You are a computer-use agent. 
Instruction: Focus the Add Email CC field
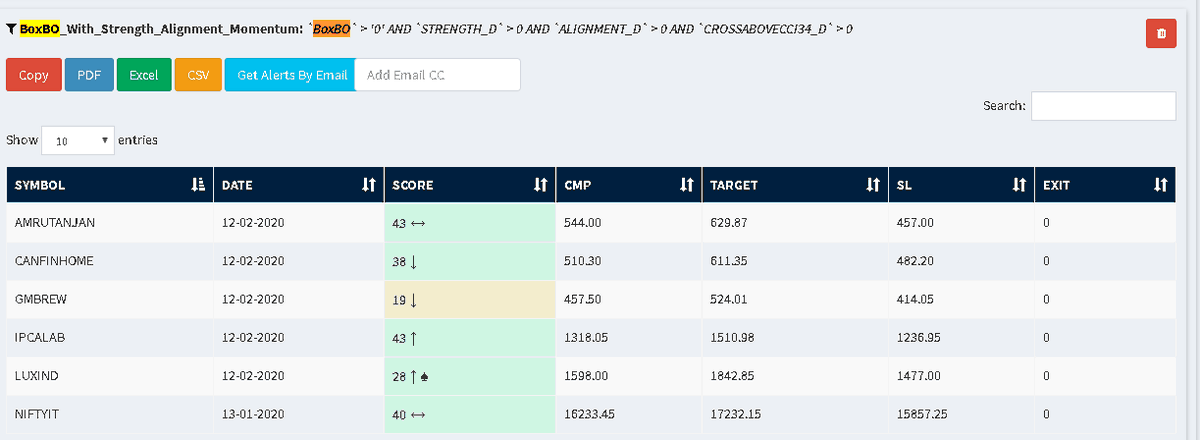tap(437, 75)
